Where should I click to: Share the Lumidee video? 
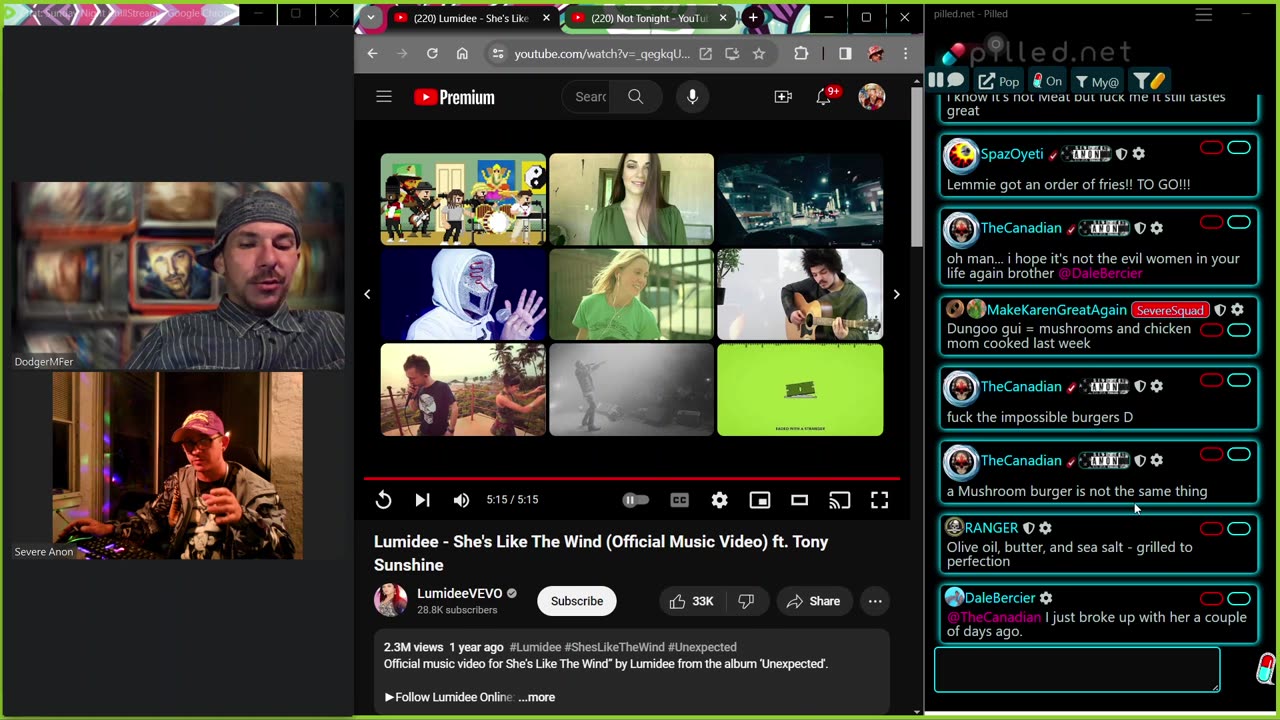[813, 601]
